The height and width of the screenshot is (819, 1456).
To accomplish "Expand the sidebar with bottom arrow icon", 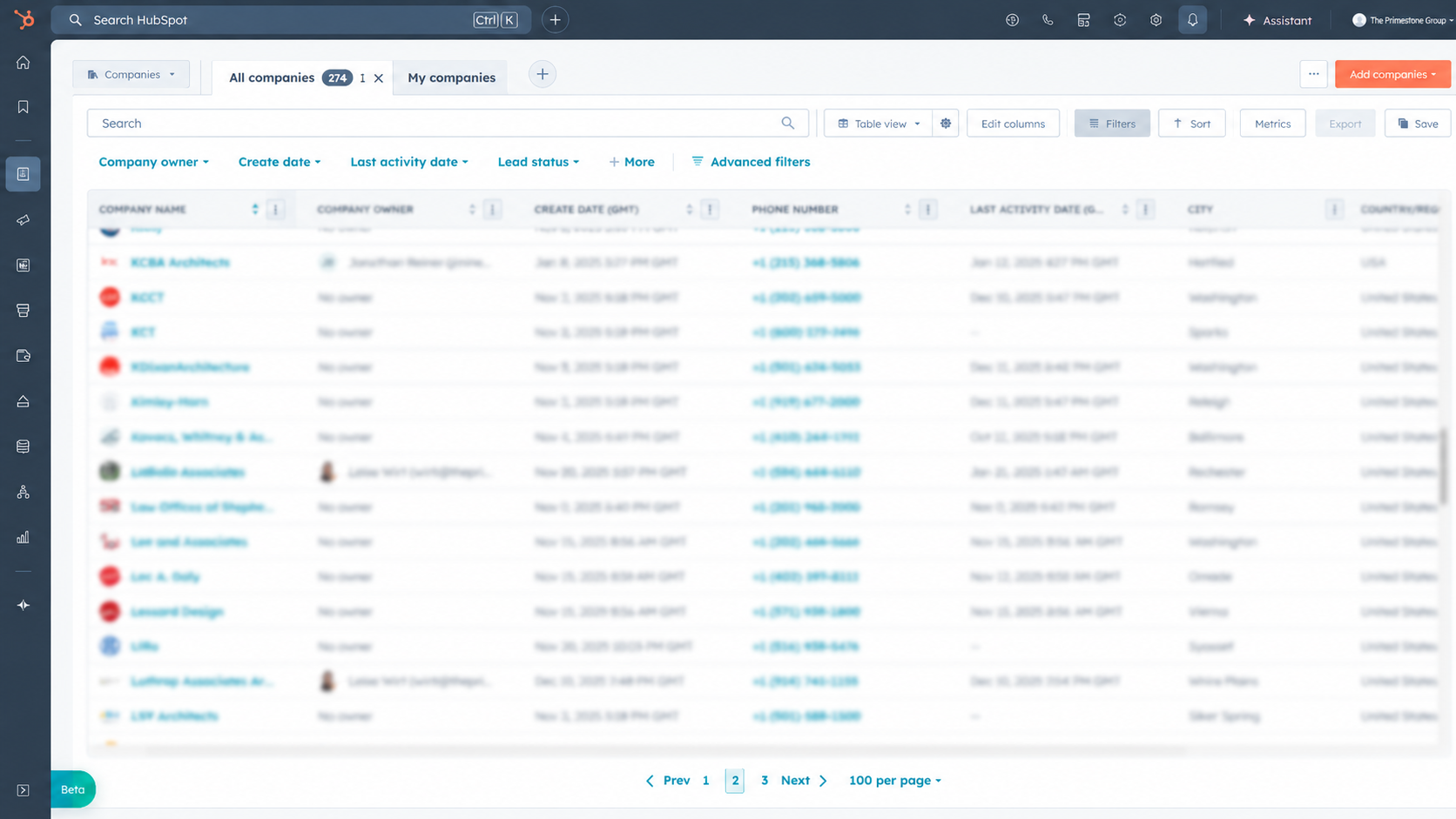I will click(x=24, y=790).
